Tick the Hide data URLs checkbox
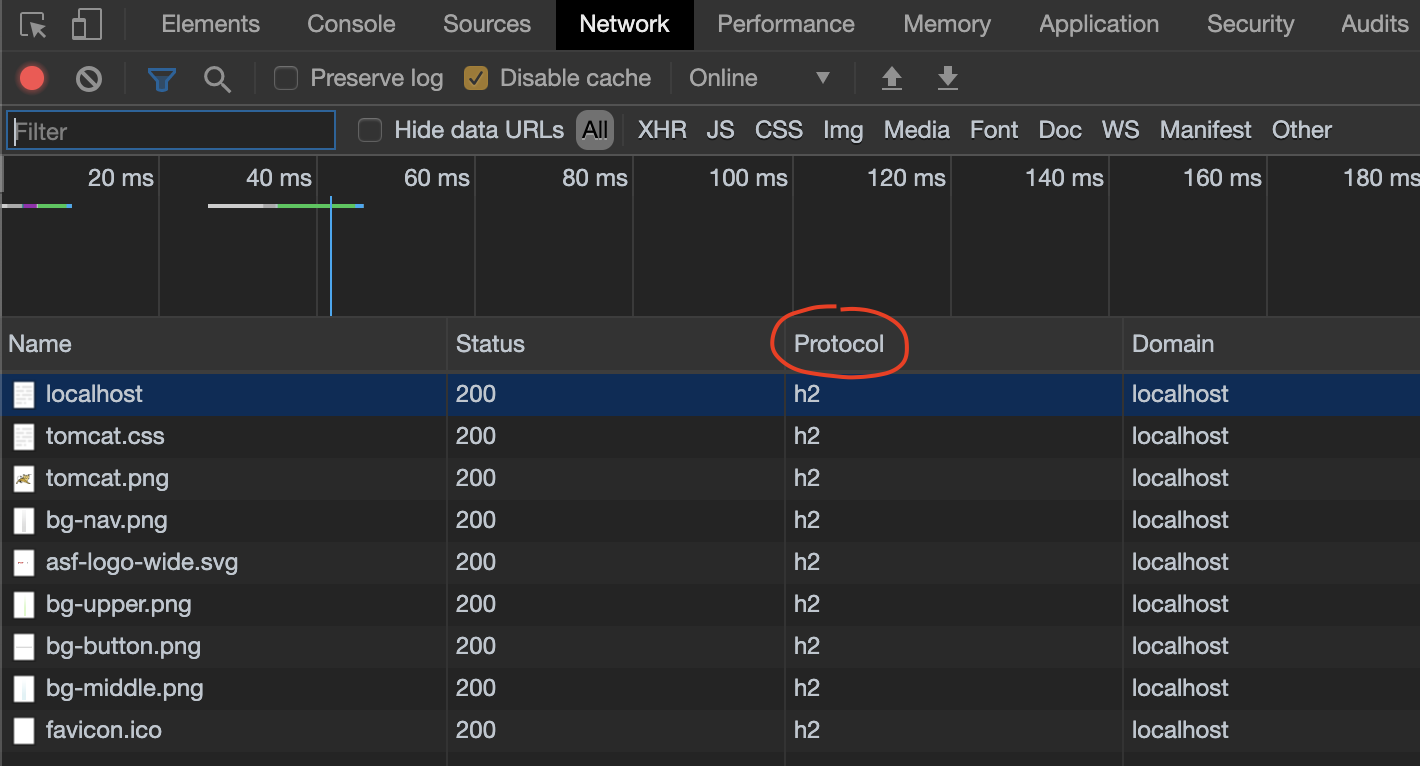Image resolution: width=1420 pixels, height=766 pixels. pos(370,130)
